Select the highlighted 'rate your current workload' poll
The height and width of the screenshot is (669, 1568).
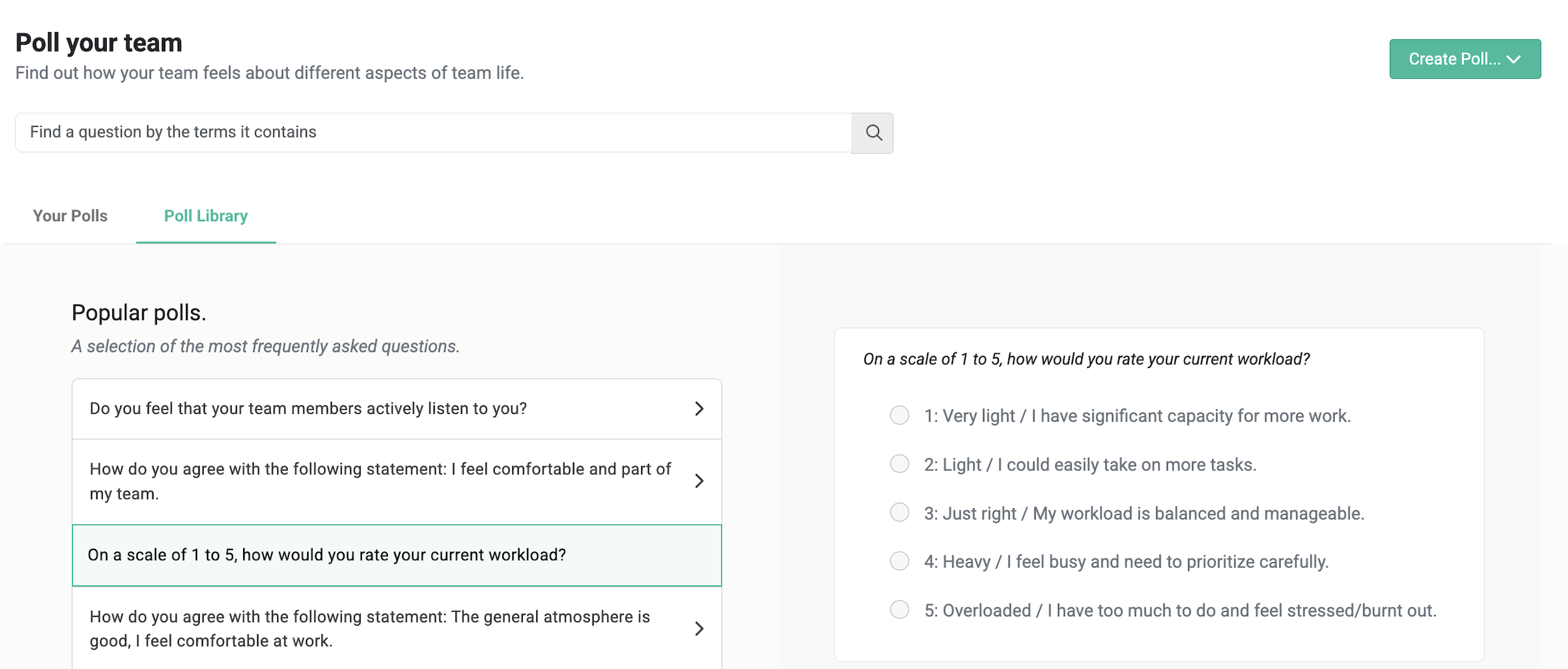tap(327, 555)
